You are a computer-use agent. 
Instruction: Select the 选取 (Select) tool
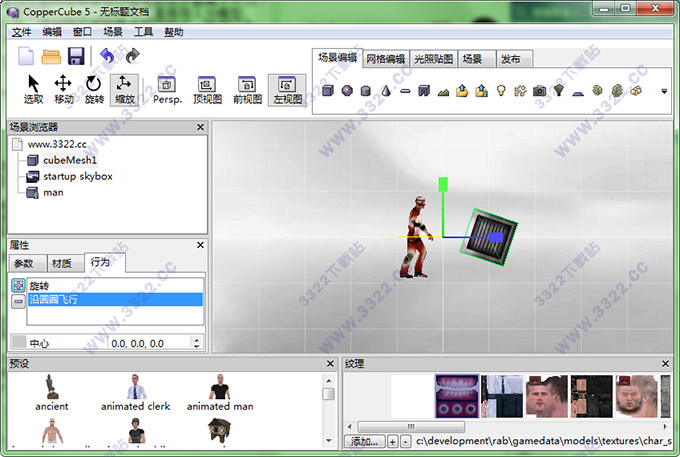[34, 89]
